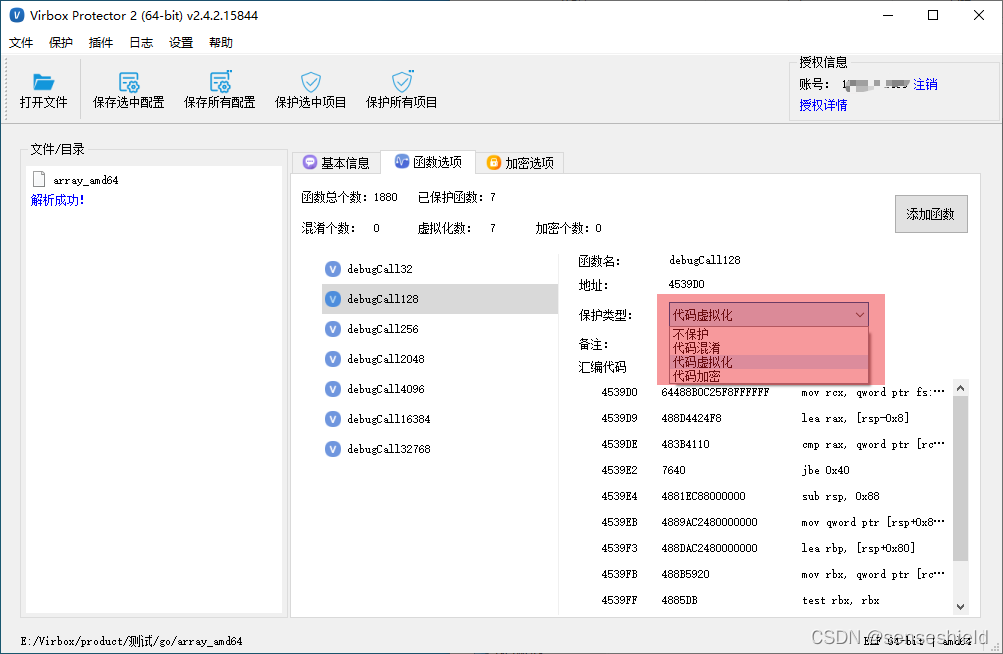The width and height of the screenshot is (1003, 654).
Task: Click the V icon beside debugCall4096
Action: pos(333,389)
